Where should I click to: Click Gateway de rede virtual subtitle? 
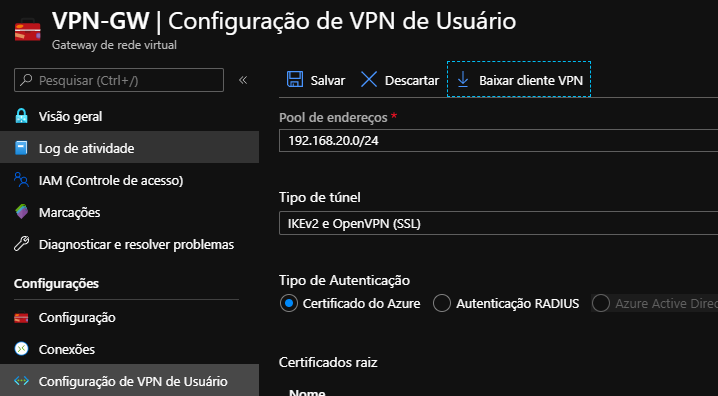tap(114, 45)
